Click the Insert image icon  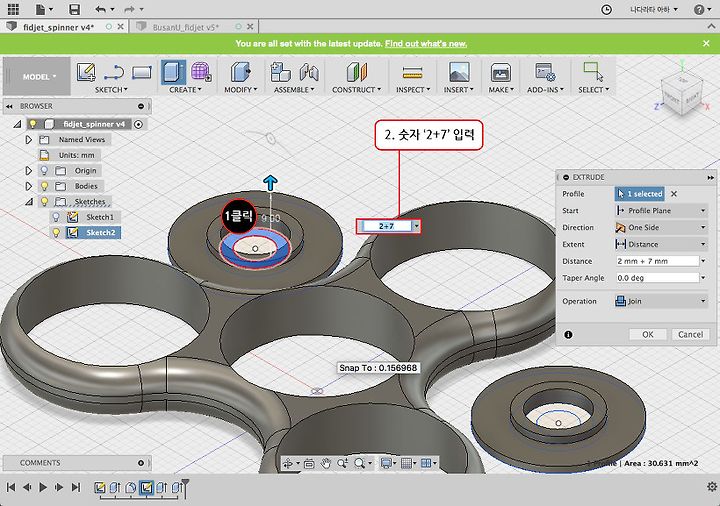coord(459,72)
